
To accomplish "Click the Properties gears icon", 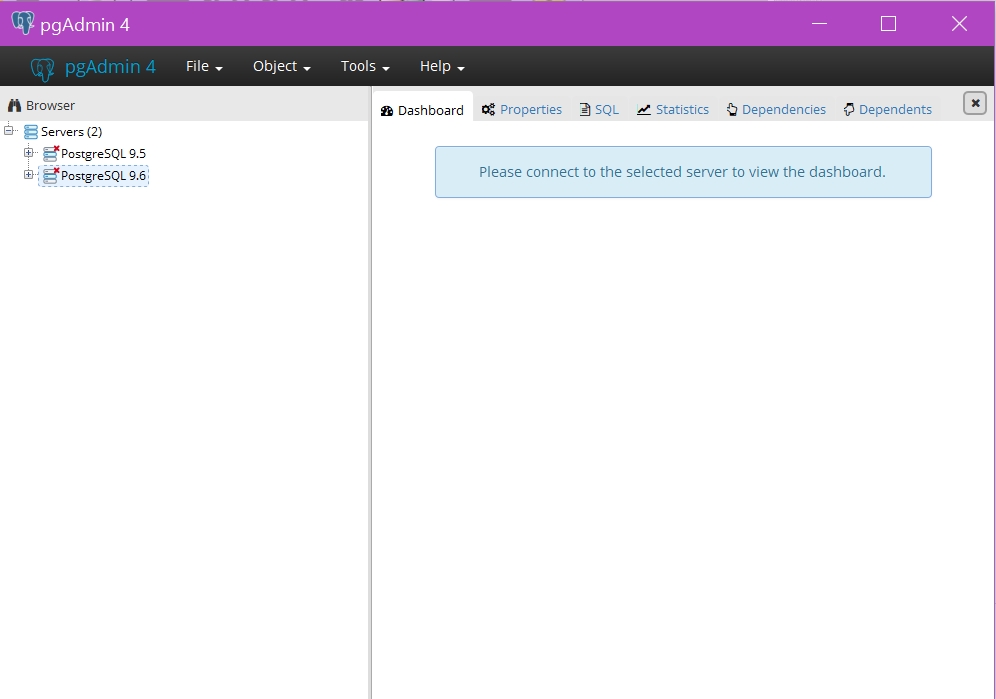I will [x=488, y=109].
